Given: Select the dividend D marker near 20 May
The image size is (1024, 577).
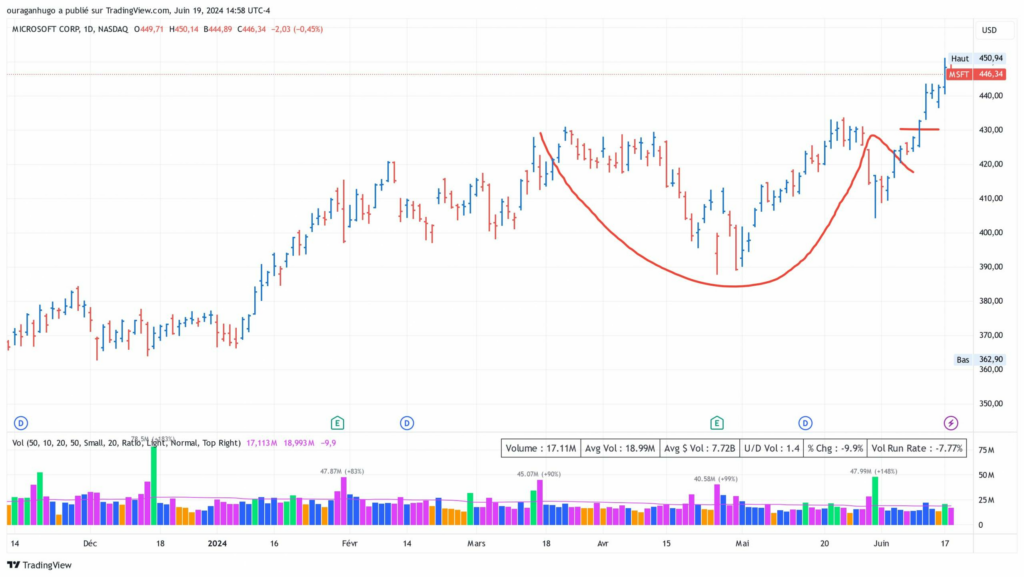Looking at the screenshot, I should [x=805, y=422].
